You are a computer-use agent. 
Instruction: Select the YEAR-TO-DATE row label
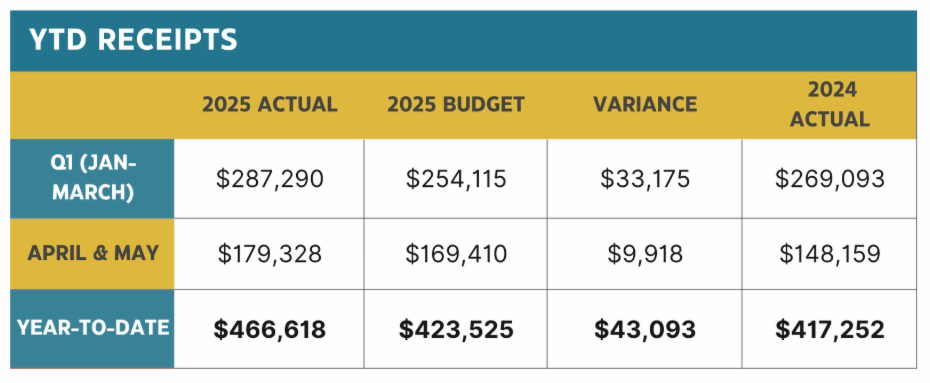[92, 328]
